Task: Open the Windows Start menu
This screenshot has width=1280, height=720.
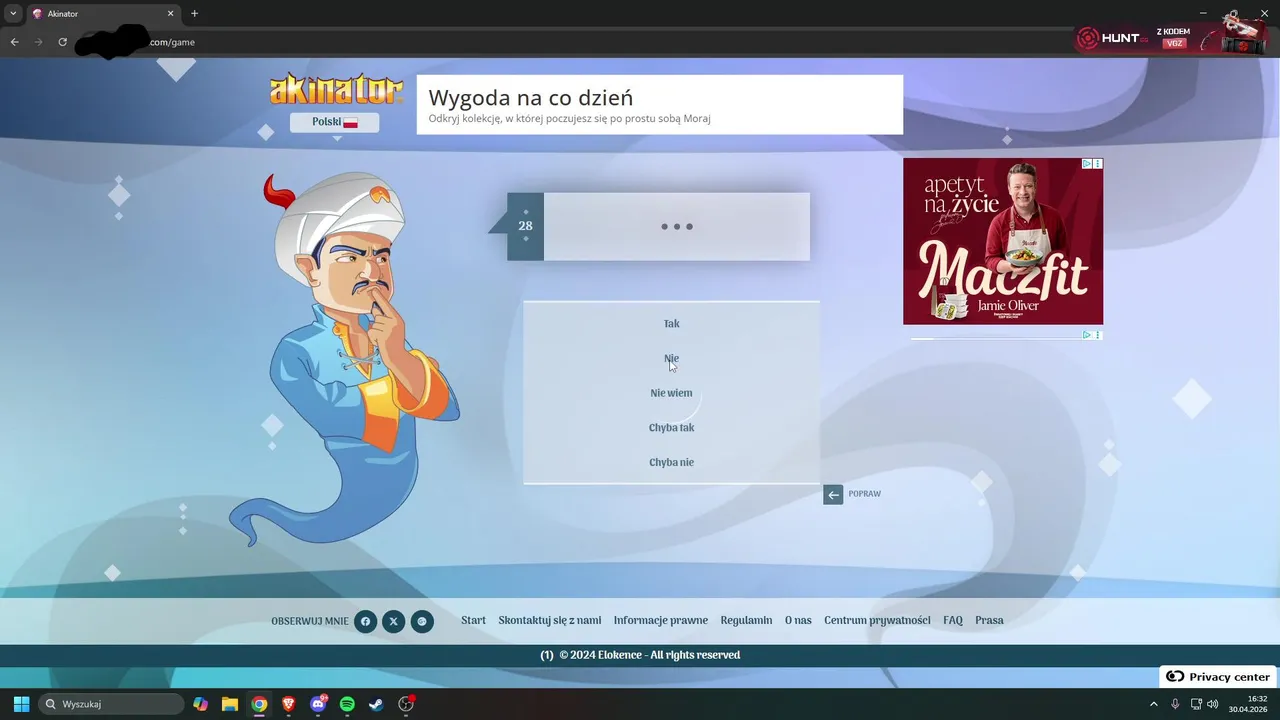Action: coord(21,704)
